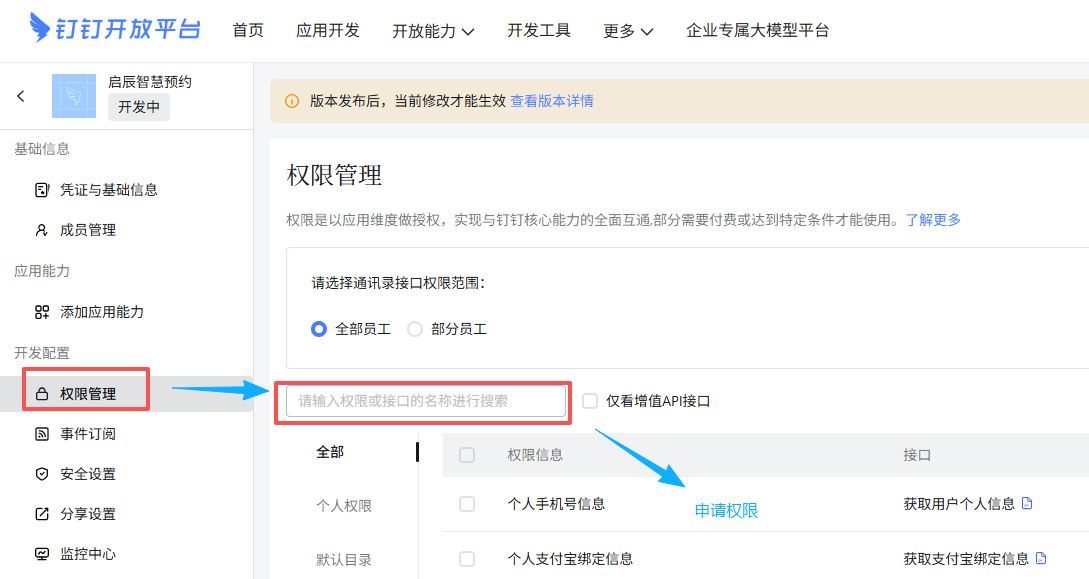Viewport: 1089px width, 579px height.
Task: Go to 应用开发 in top navigation
Action: click(x=328, y=30)
